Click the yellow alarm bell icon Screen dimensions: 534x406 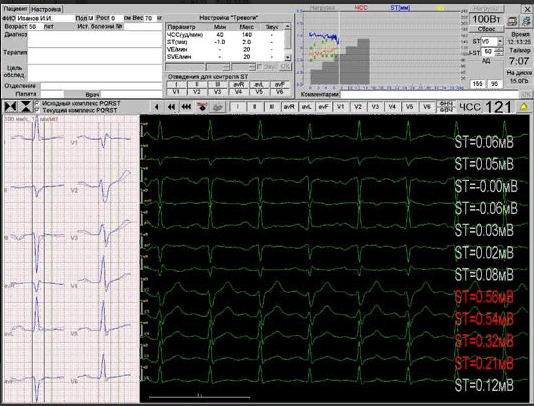tap(524, 107)
